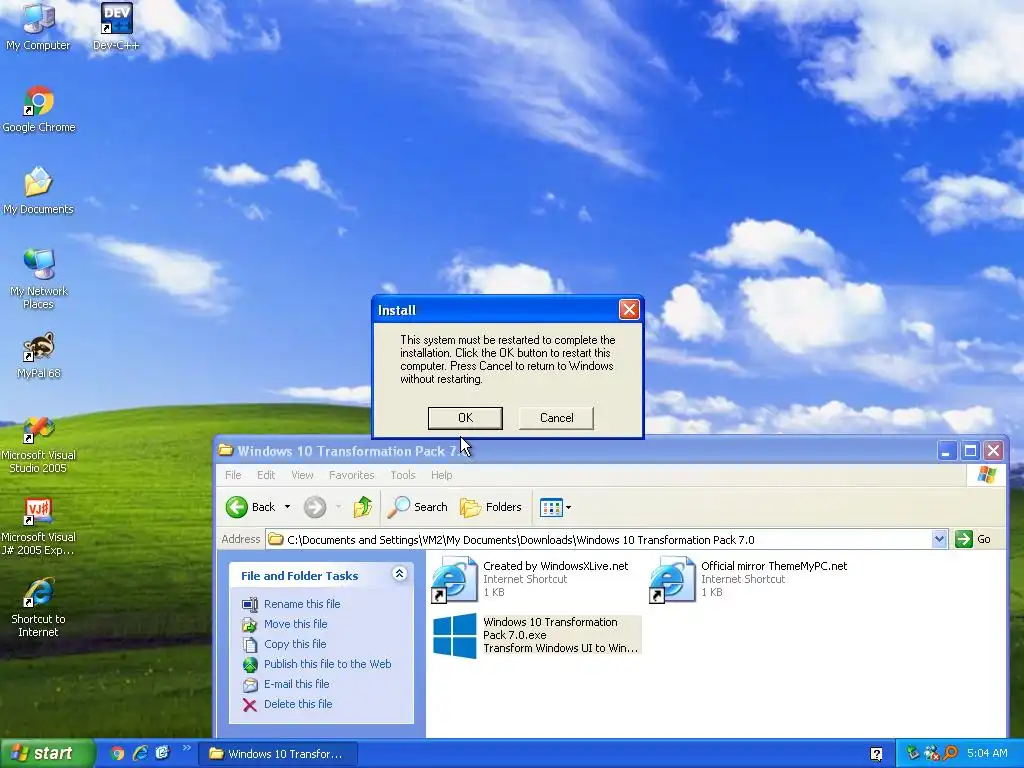The width and height of the screenshot is (1024, 768).
Task: Click the orange magnifier tray icon
Action: tap(950, 754)
